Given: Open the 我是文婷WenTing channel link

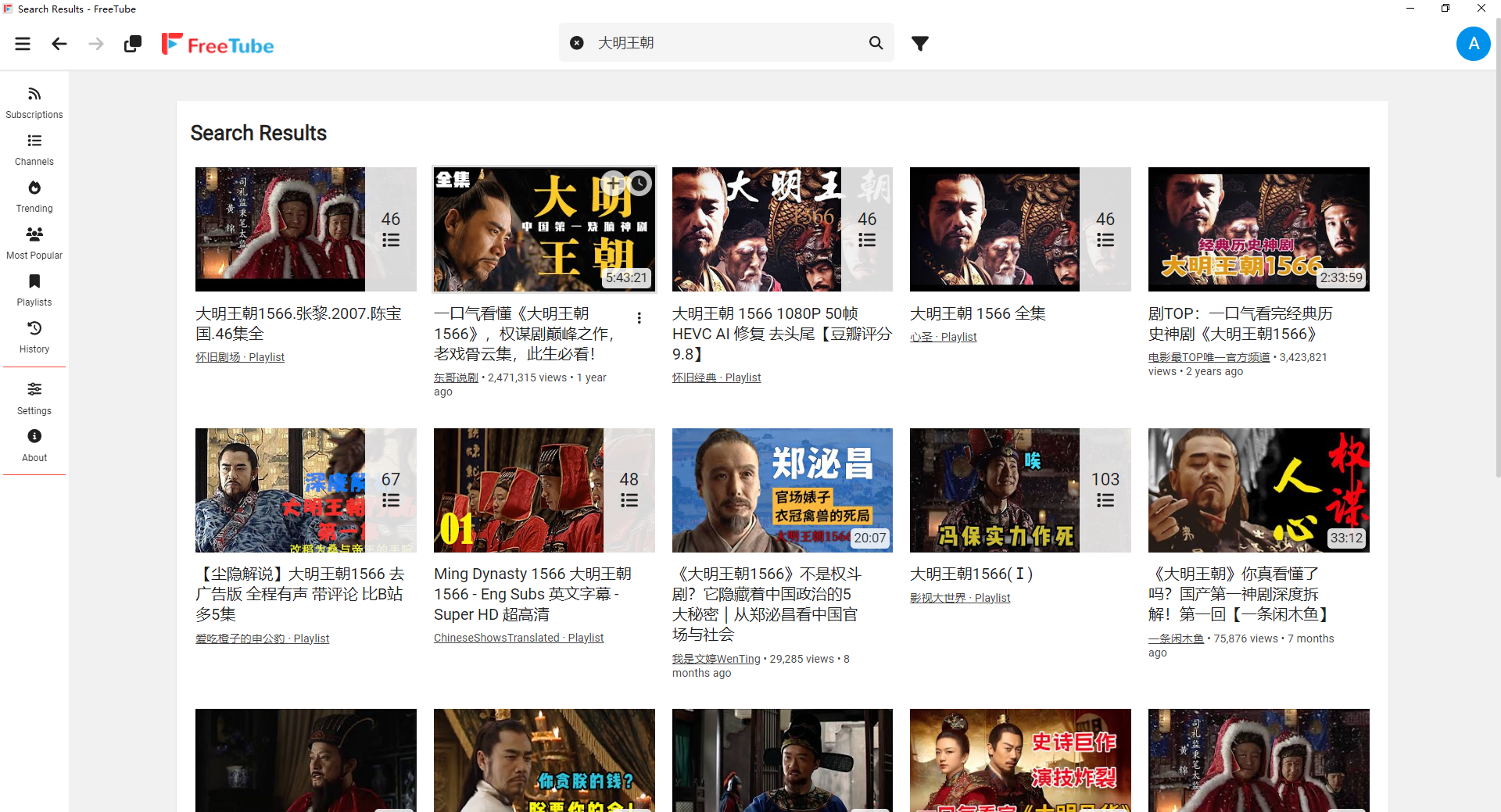Looking at the screenshot, I should [x=716, y=659].
